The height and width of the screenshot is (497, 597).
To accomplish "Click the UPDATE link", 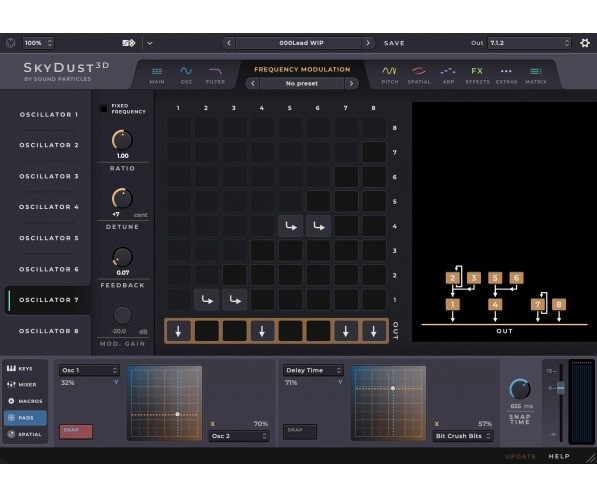I will [520, 456].
